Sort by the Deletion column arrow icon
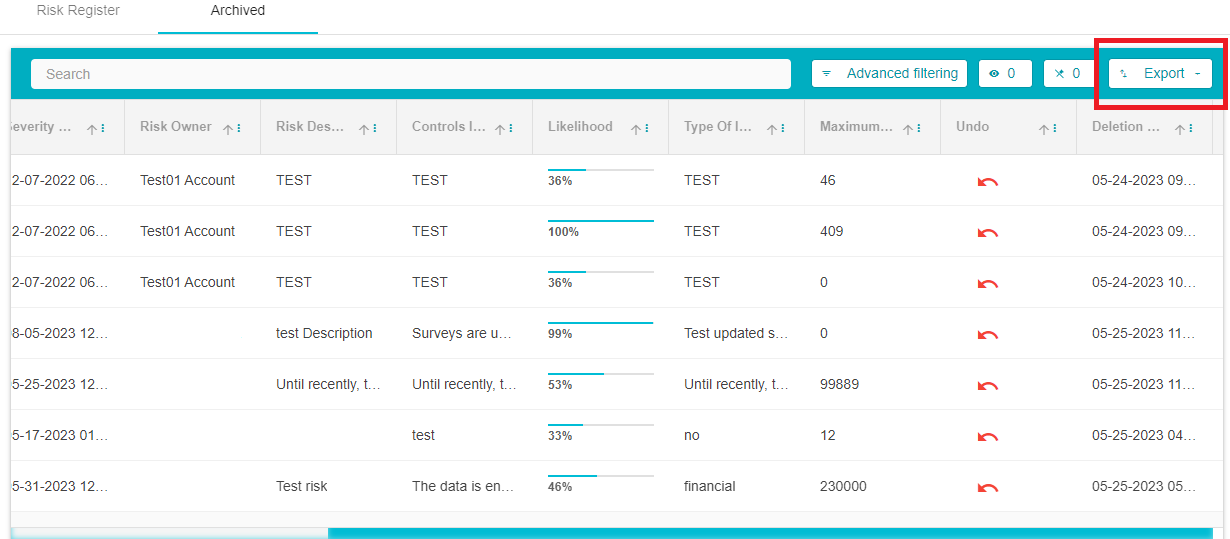 [1180, 129]
